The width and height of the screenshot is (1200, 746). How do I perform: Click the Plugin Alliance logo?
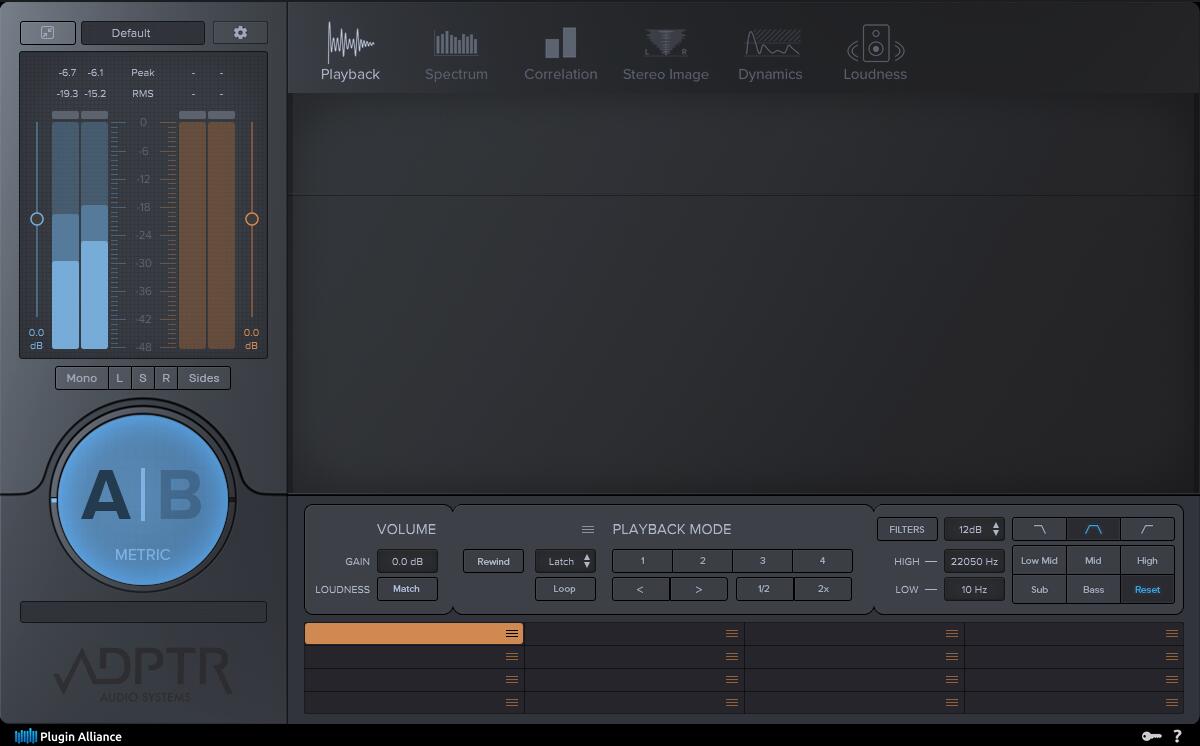click(68, 736)
